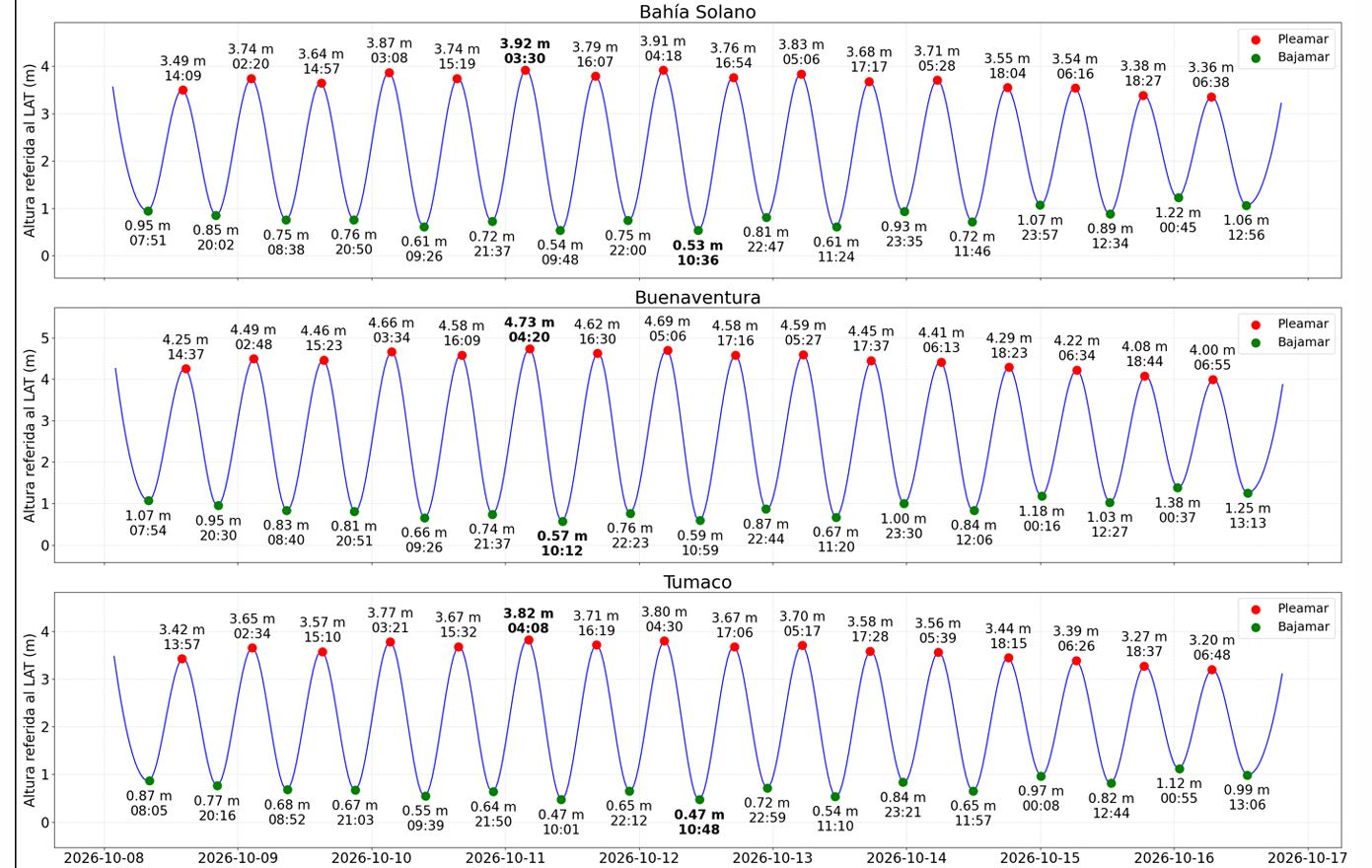Click the bold 0.47 m 10:48 label
Viewport: 1372px width, 868px height.
(698, 823)
